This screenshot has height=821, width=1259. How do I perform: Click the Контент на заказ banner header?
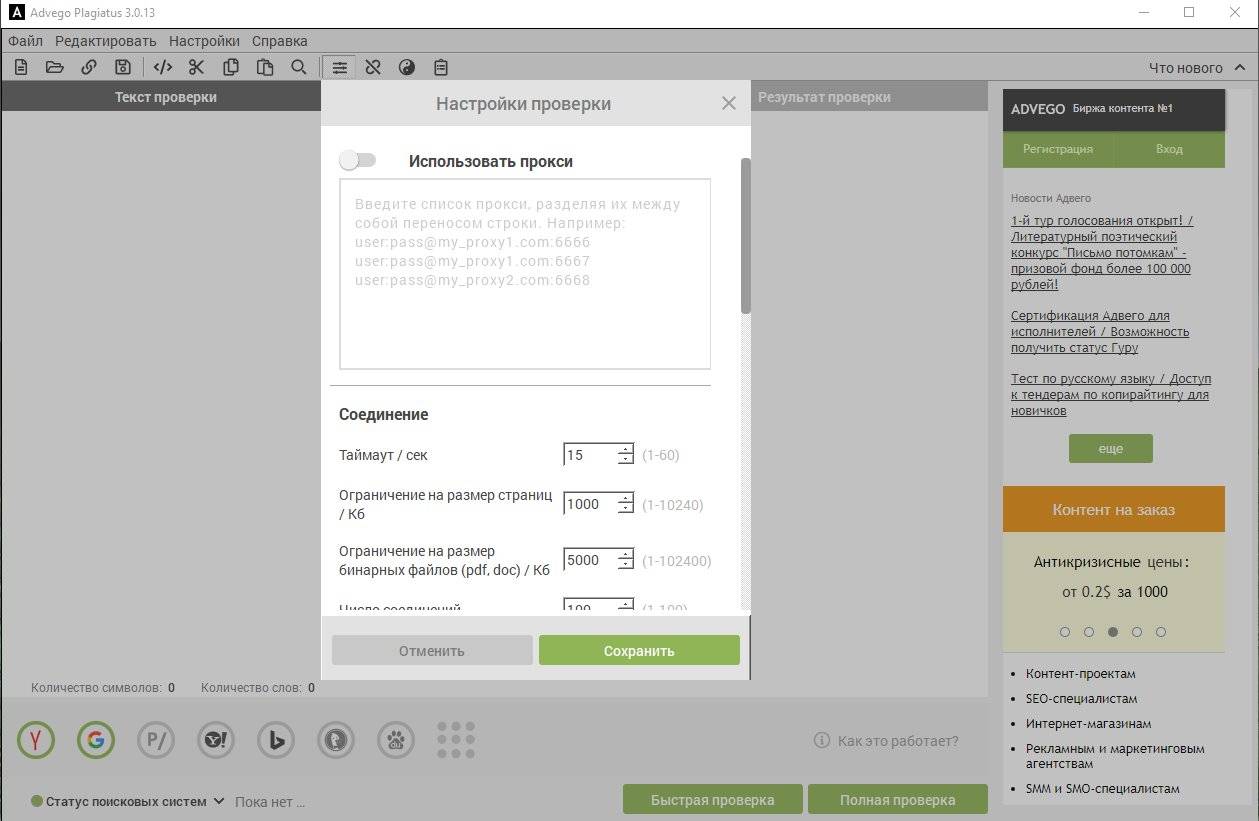coord(1114,509)
